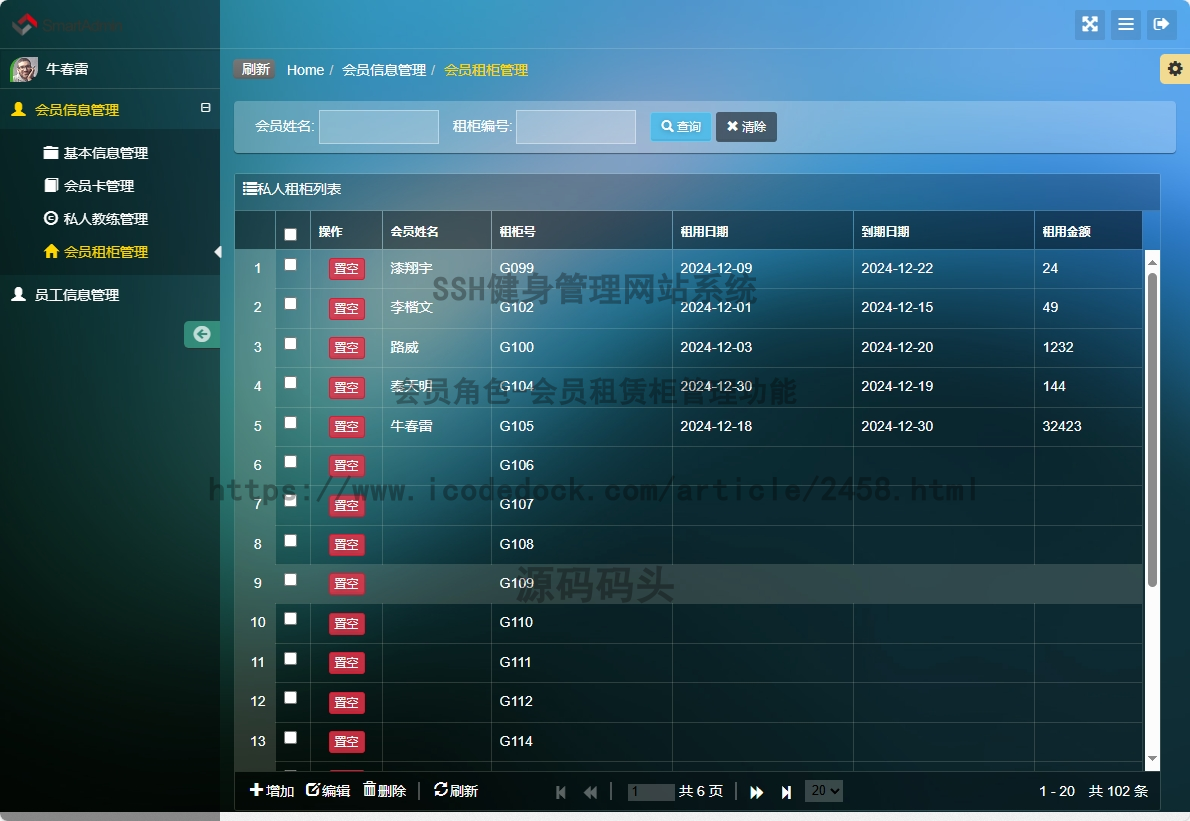This screenshot has width=1190, height=821.
Task: Click the 会员信息管理 sidebar heading
Action: tap(77, 109)
